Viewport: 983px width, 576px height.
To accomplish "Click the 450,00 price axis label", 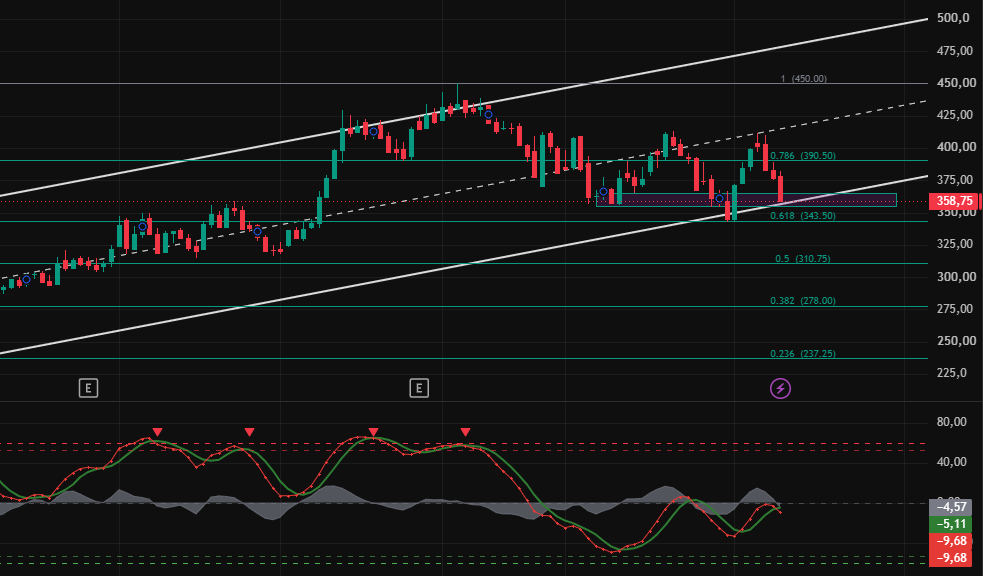I will click(957, 83).
